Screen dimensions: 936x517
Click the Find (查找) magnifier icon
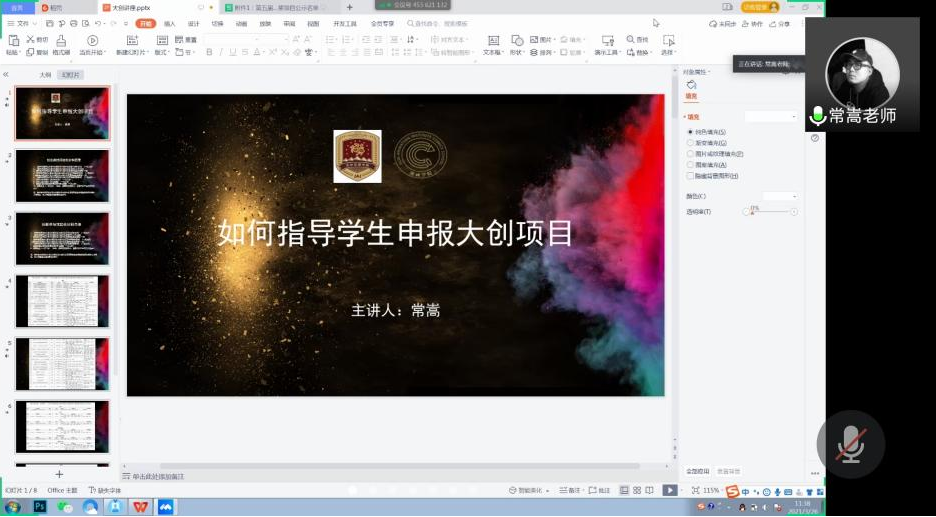(630, 39)
